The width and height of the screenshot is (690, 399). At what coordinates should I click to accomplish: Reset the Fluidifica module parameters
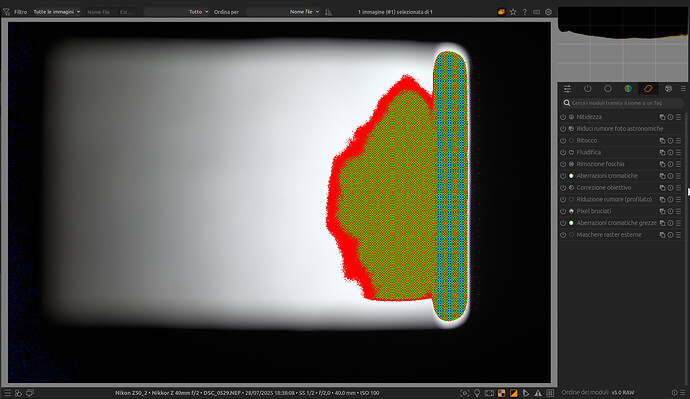(x=670, y=152)
